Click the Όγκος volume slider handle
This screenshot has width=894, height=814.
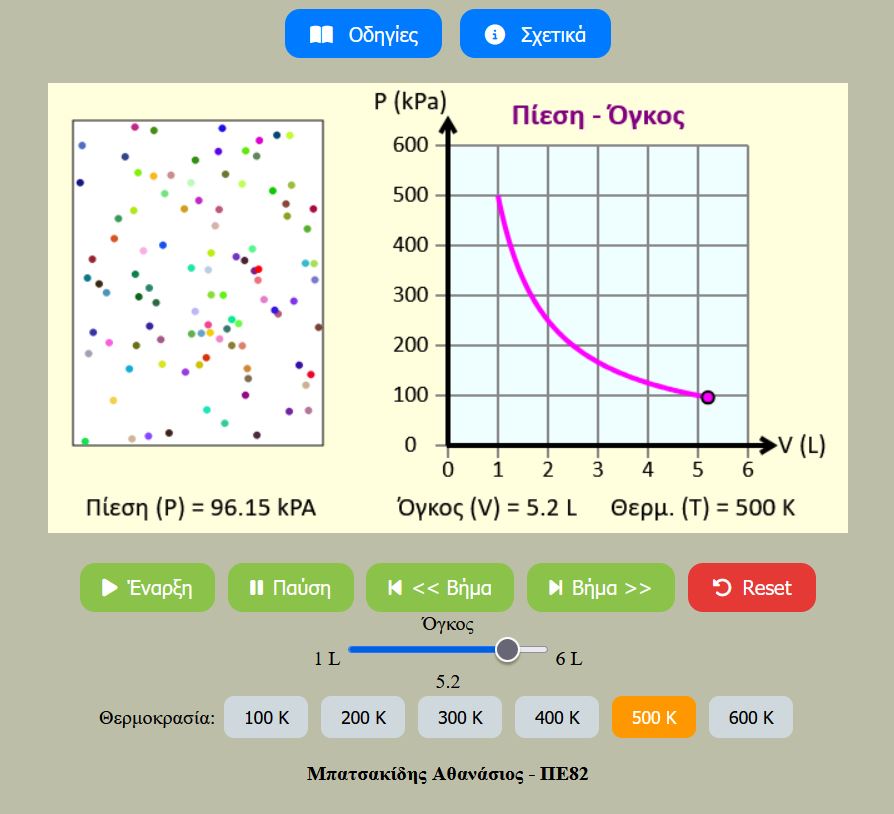coord(507,650)
